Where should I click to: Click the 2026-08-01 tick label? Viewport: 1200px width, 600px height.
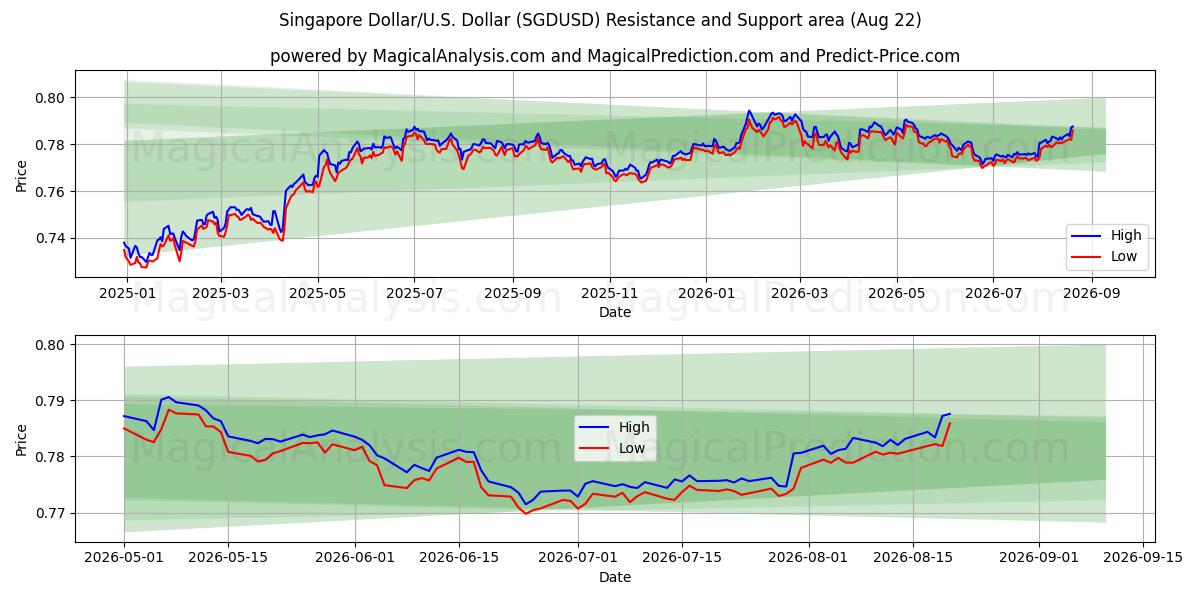(x=808, y=559)
